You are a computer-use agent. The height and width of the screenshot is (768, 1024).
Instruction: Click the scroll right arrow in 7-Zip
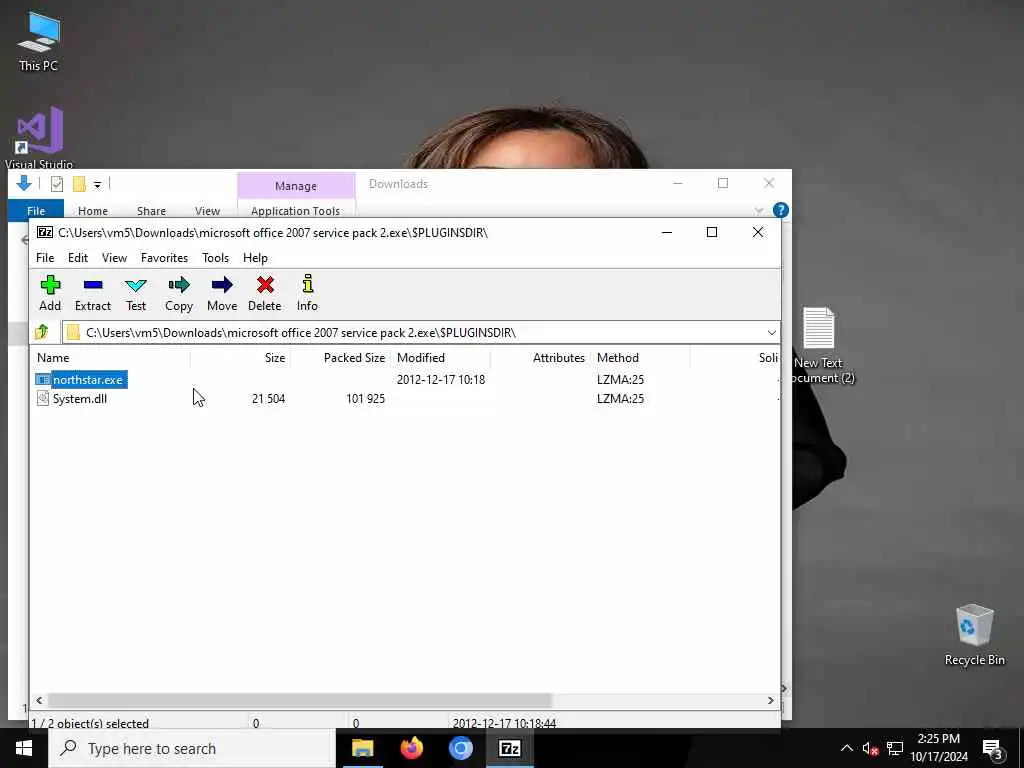point(771,700)
